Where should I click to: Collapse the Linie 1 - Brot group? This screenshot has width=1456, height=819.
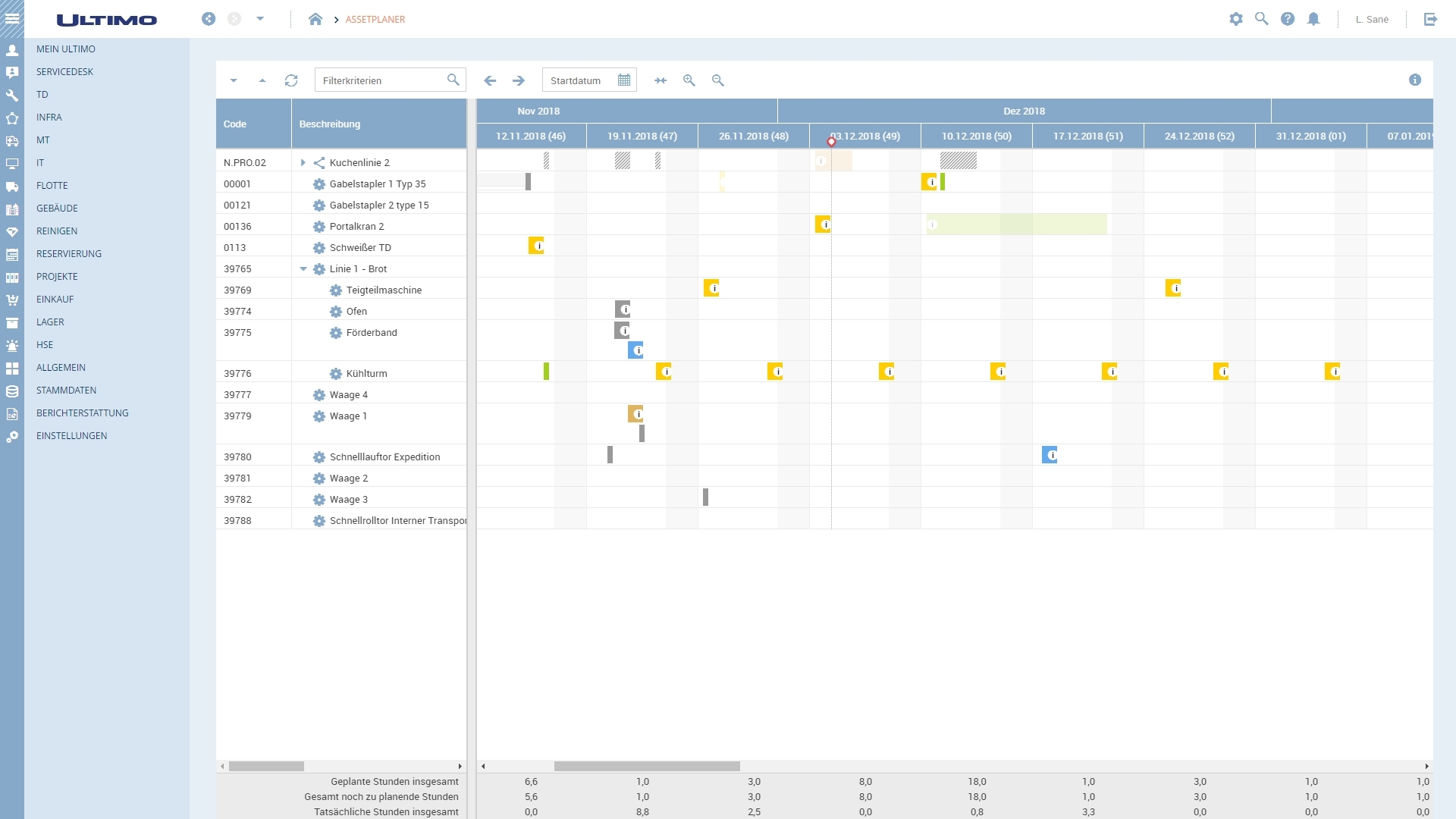point(304,268)
